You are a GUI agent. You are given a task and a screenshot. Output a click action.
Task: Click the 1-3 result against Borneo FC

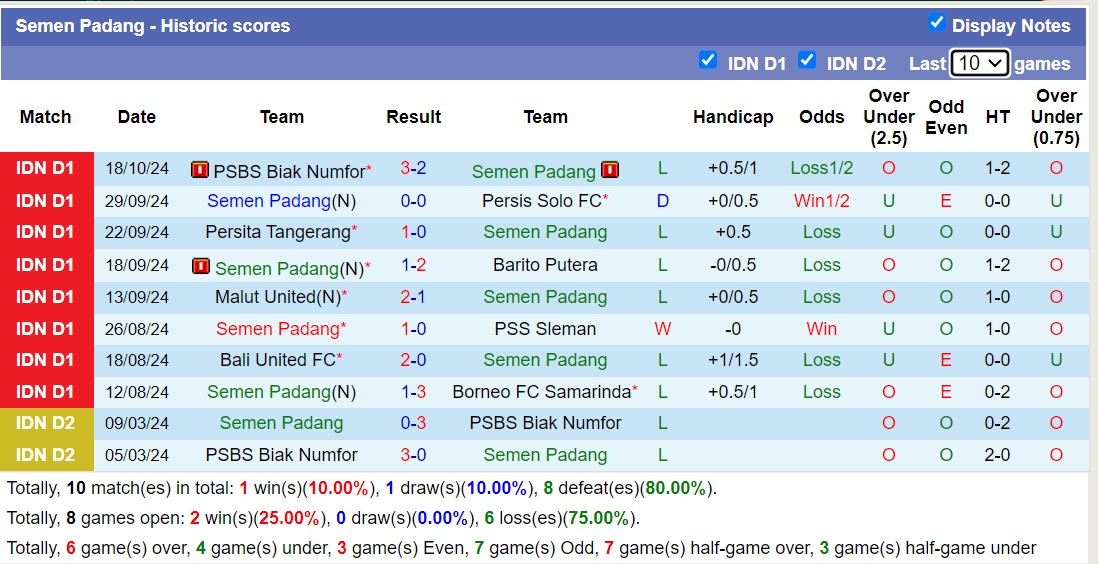point(414,392)
